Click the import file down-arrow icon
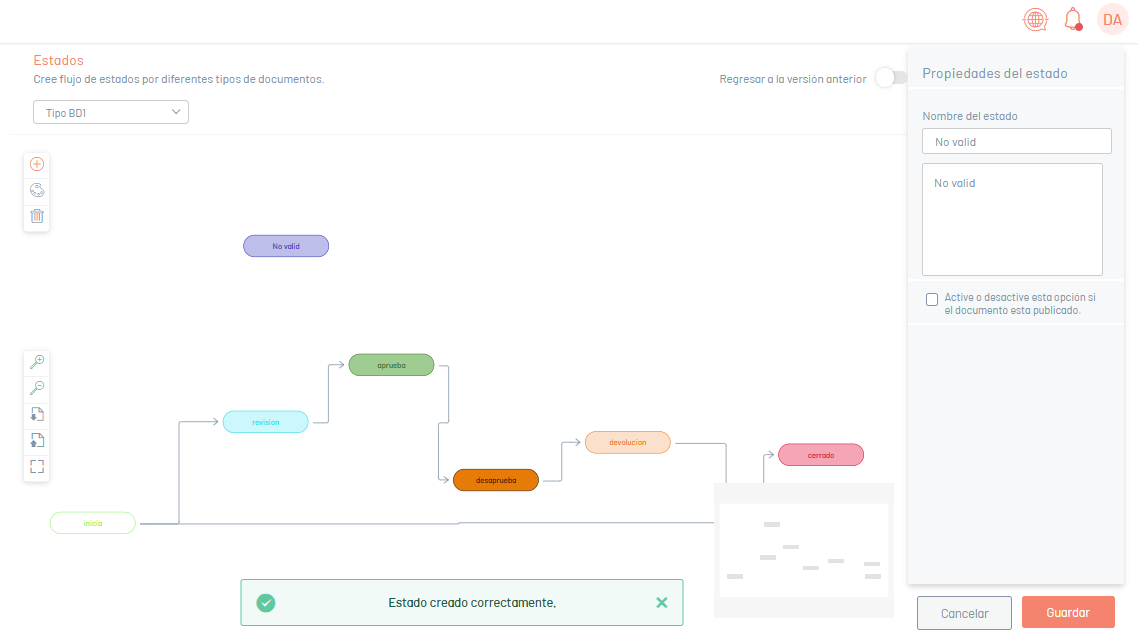The width and height of the screenshot is (1138, 633). pos(37,414)
